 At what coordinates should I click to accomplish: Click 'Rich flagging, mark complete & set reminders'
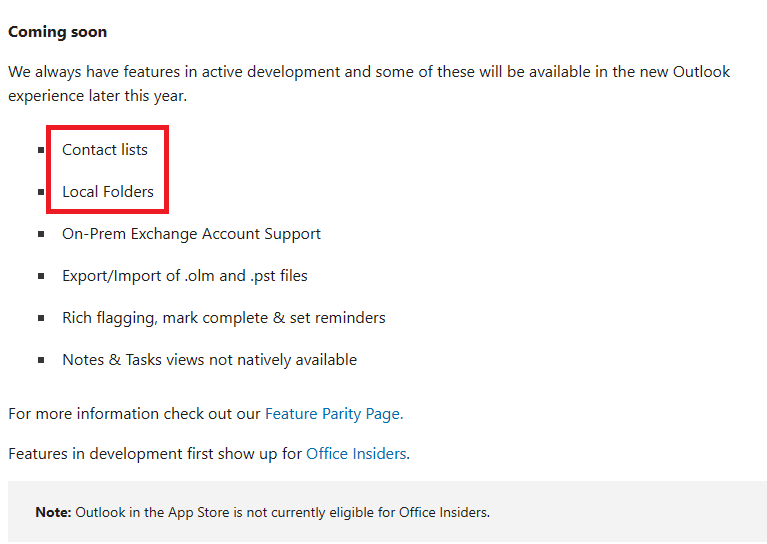224,318
